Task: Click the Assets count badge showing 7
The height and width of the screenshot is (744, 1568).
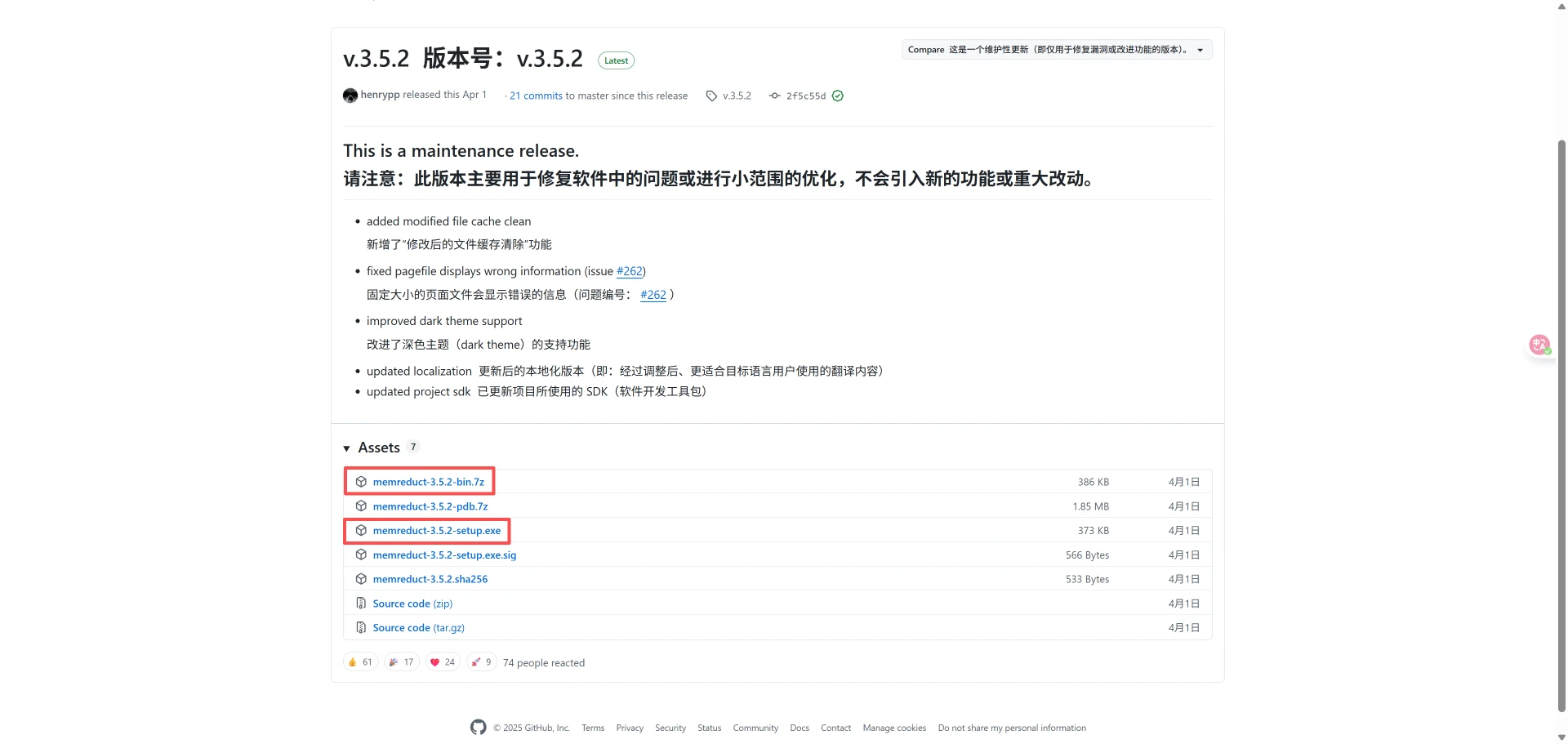Action: (413, 447)
